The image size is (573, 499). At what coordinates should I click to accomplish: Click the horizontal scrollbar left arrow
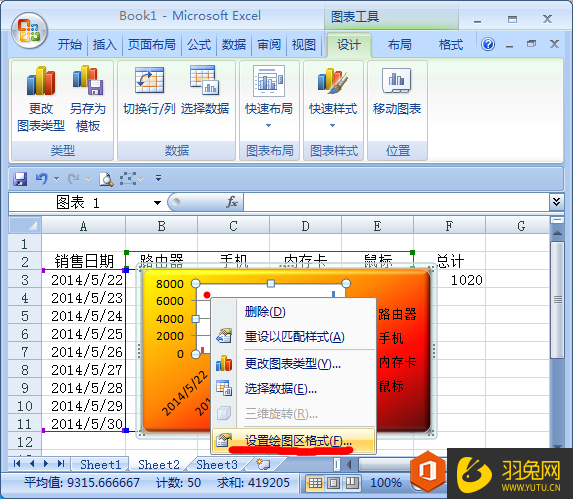[349, 465]
